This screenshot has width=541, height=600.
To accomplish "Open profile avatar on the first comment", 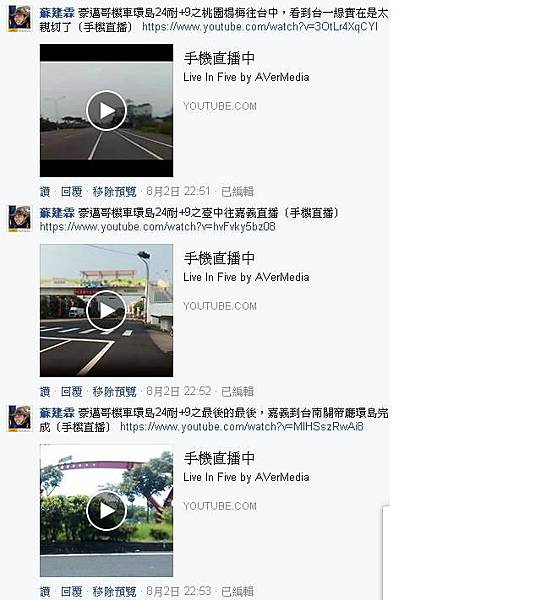I will [x=20, y=18].
